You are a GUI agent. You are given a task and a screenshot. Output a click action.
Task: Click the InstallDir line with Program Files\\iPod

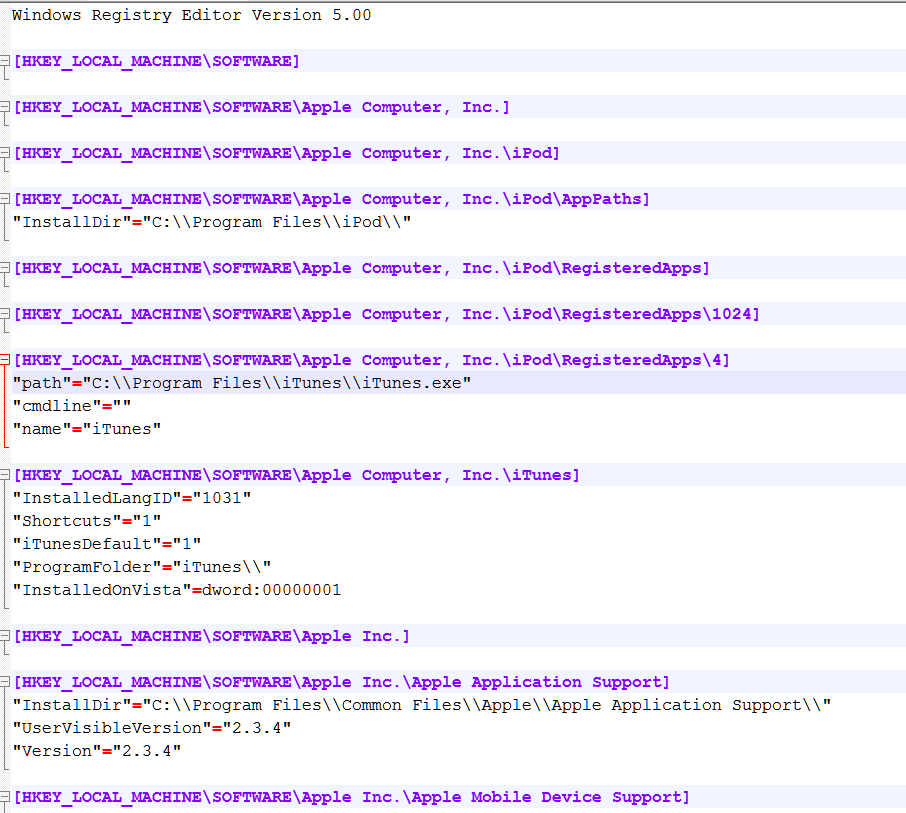tap(212, 222)
